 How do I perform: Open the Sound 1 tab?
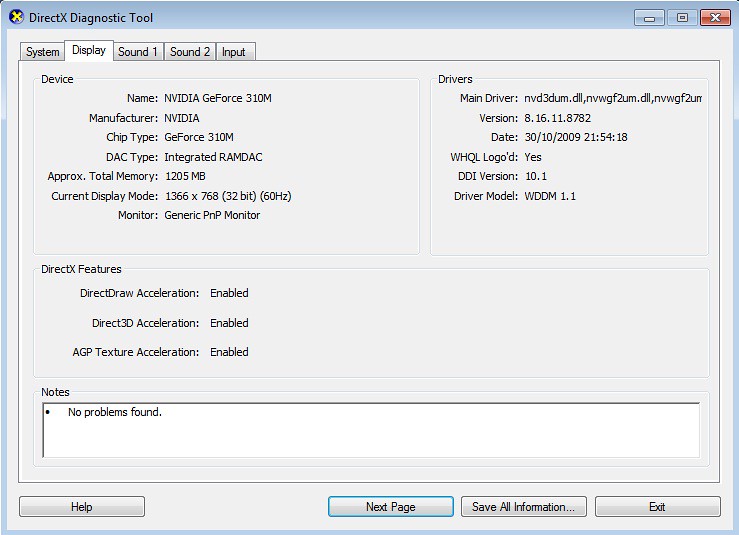[138, 51]
